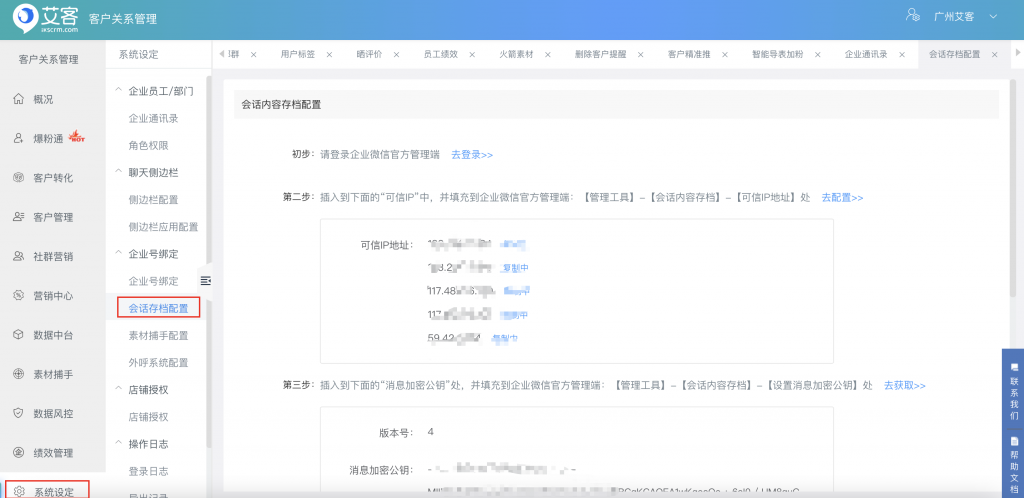Close the 客户精准推 tab
Screen dimensions: 1024x498
pos(724,54)
